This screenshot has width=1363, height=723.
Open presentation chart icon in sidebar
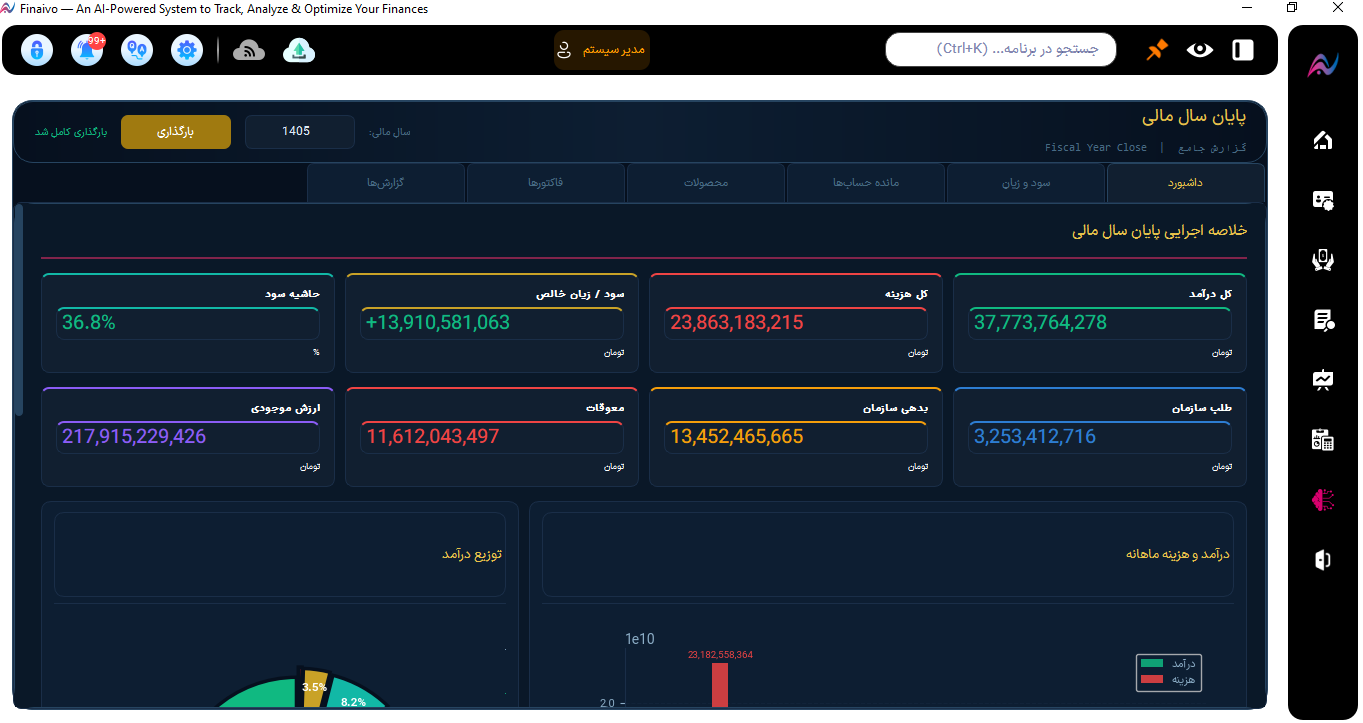point(1323,380)
